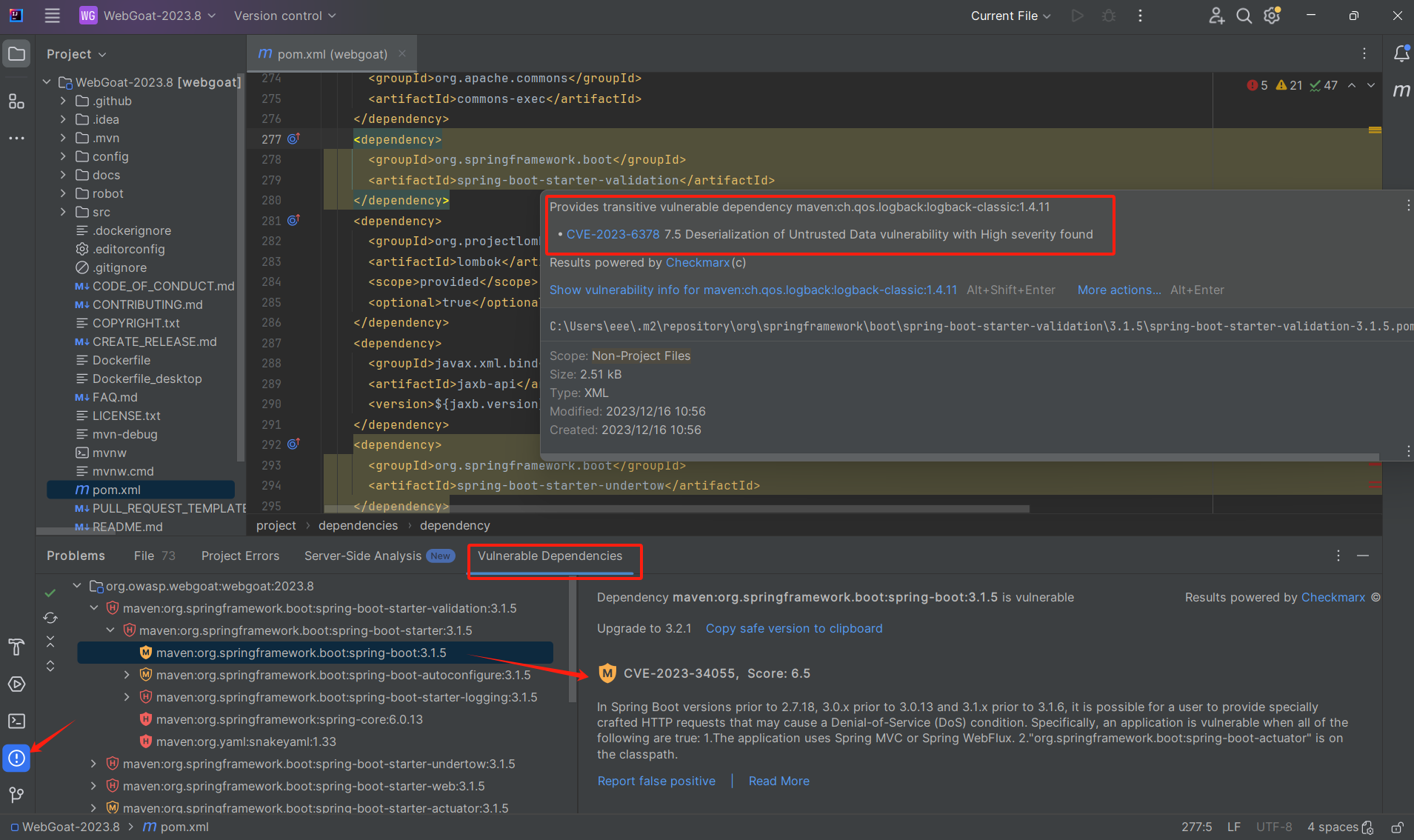Open the Structure tool window icon
Viewport: 1414px width, 840px height.
click(x=16, y=101)
